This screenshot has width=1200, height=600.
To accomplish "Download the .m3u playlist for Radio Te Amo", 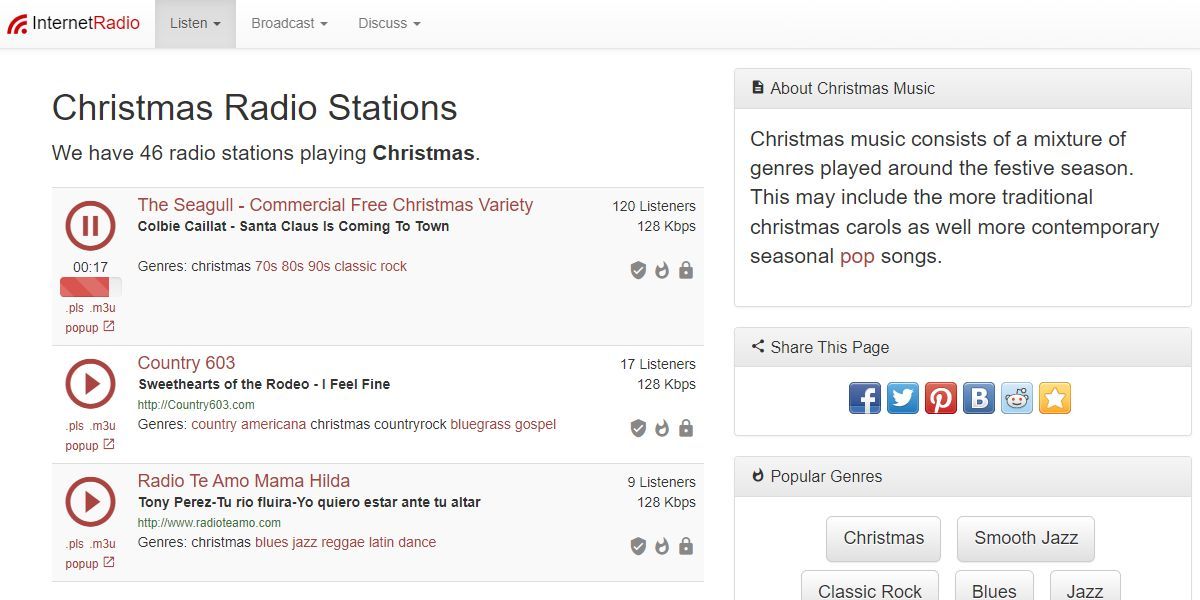I will [103, 544].
